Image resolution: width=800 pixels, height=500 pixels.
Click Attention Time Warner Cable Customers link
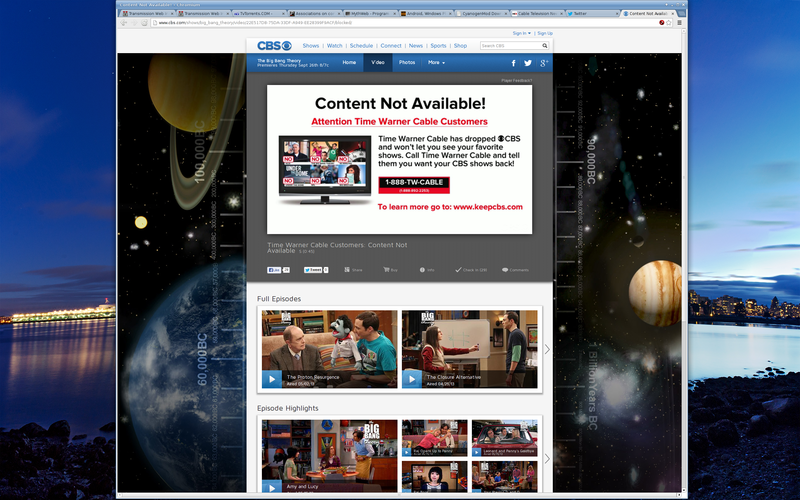[399, 122]
